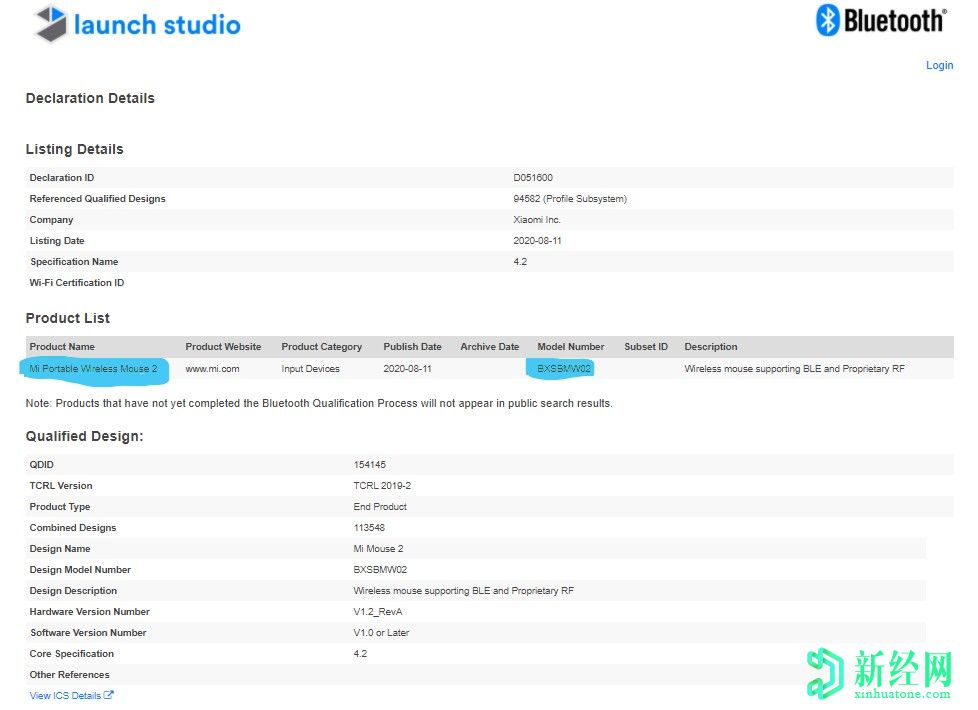Viewport: 978px width, 710px height.
Task: Click the Bluetooth rune logo icon
Action: tap(828, 20)
